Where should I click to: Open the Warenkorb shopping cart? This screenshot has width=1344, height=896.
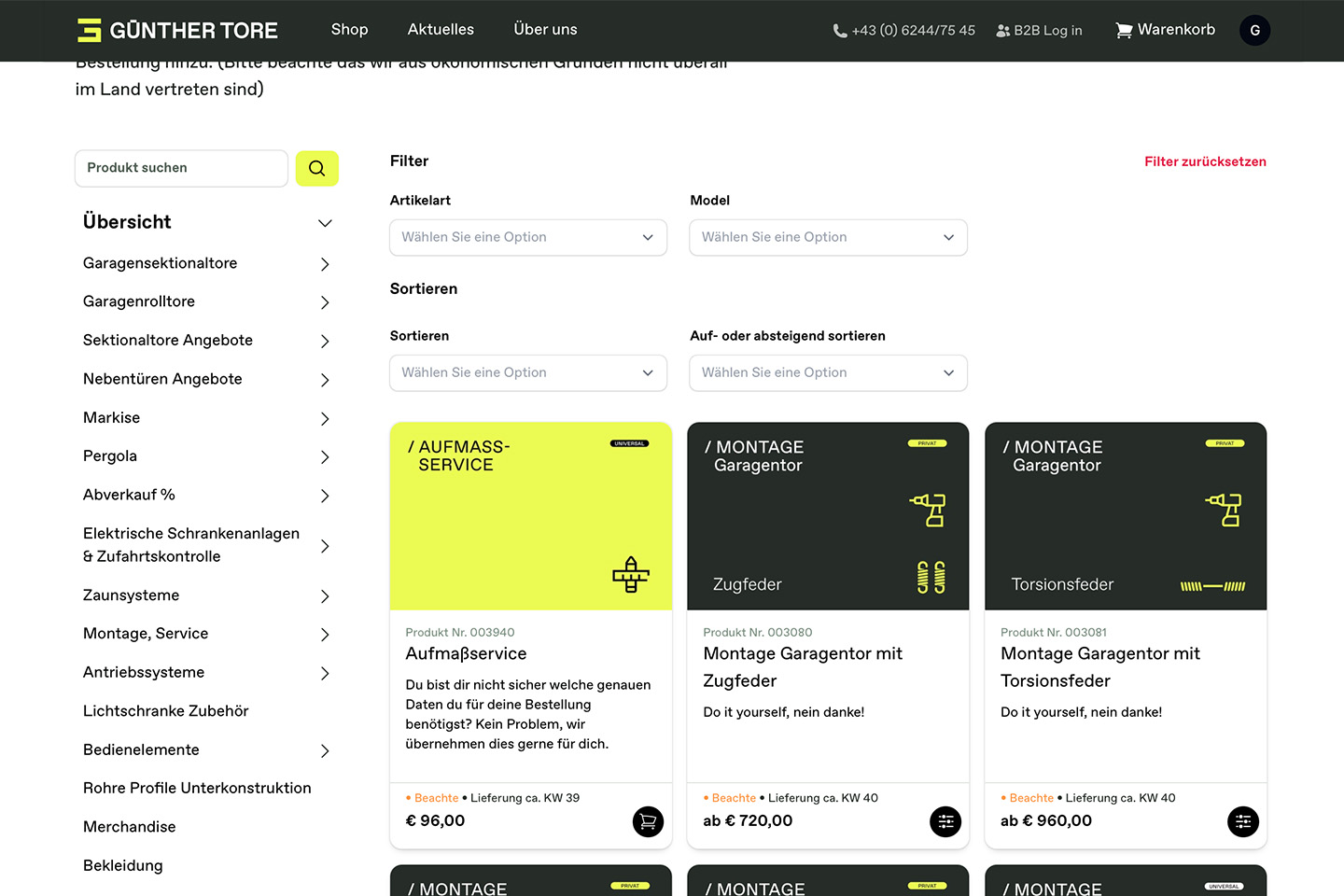coord(1165,30)
